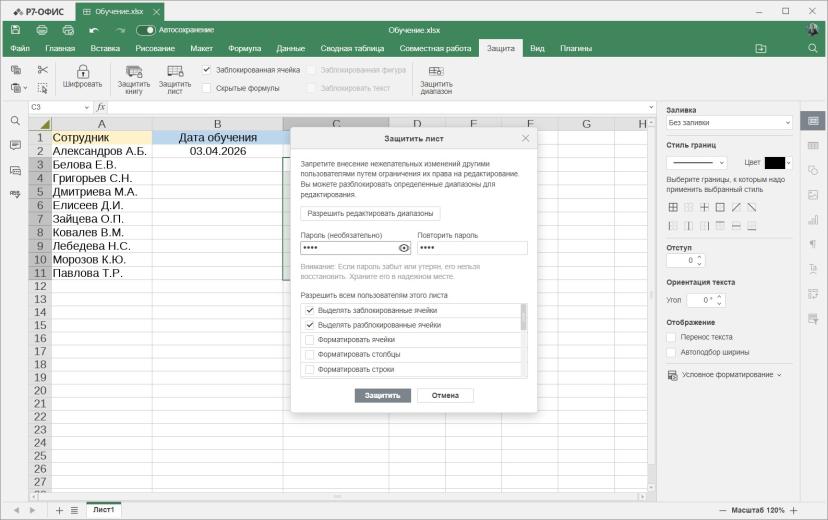Image resolution: width=828 pixels, height=520 pixels.
Task: Zoom in with the plus button
Action: pos(794,510)
